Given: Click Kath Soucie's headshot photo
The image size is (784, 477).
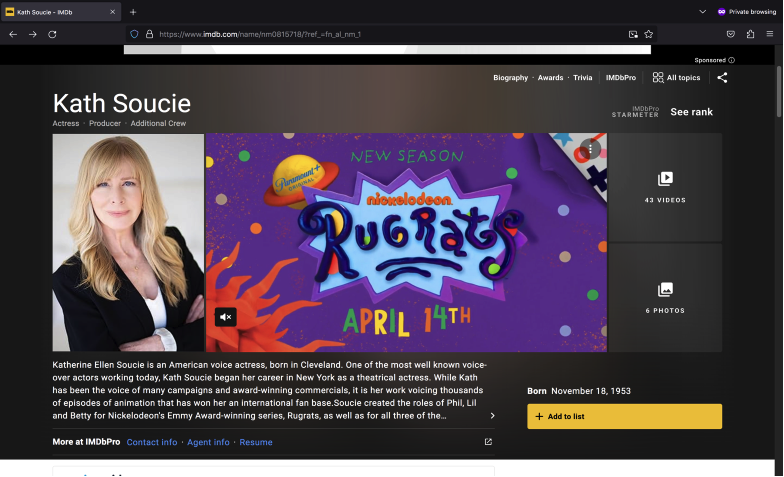Looking at the screenshot, I should (128, 243).
